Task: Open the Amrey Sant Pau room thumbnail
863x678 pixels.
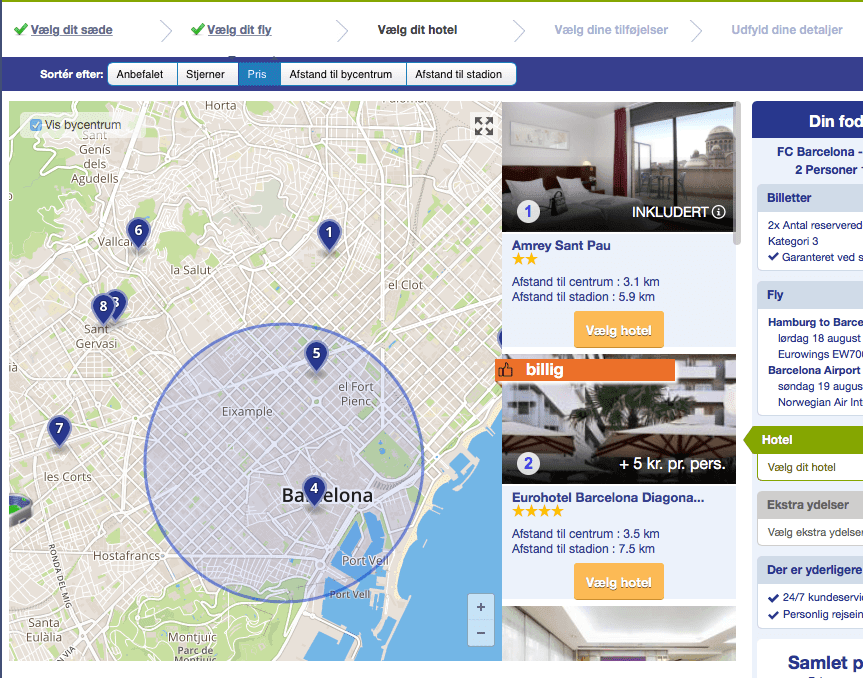Action: pyautogui.click(x=617, y=166)
